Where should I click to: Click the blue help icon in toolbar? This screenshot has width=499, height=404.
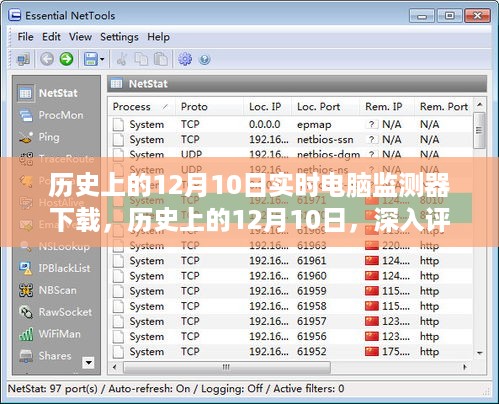(204, 60)
